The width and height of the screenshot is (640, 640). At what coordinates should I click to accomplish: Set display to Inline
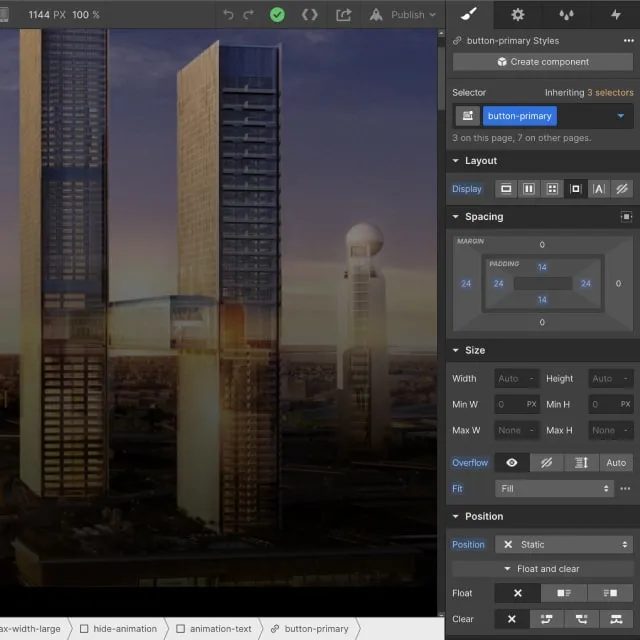click(x=598, y=189)
